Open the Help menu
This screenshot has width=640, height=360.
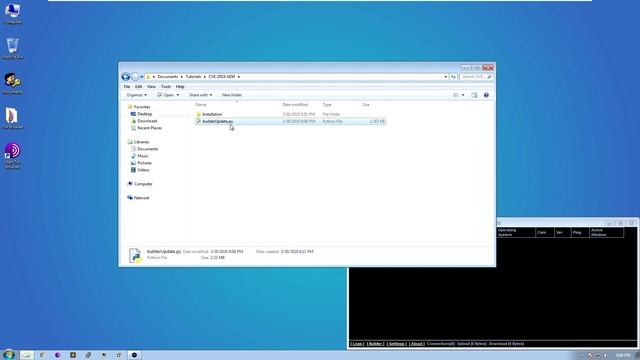tap(180, 87)
